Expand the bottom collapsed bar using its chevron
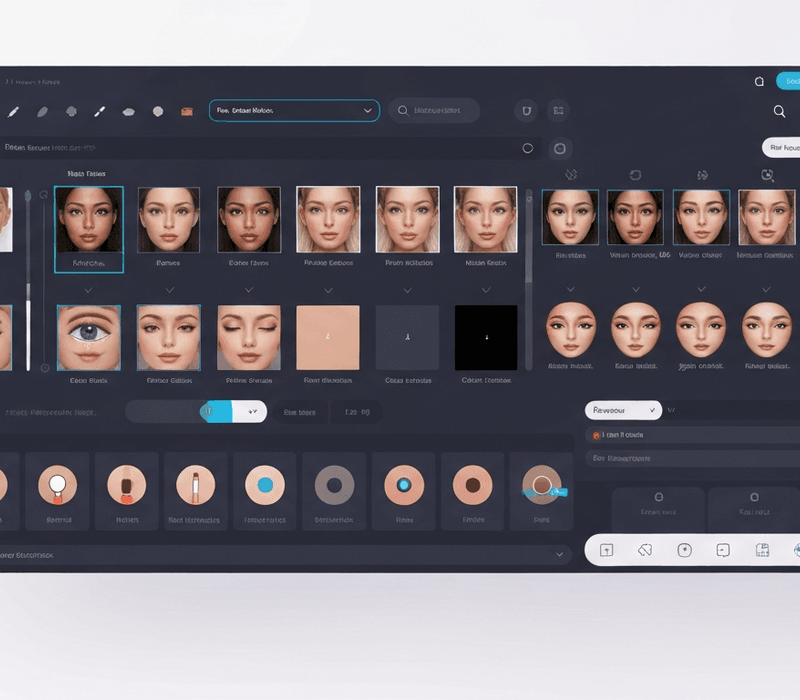 (560, 555)
